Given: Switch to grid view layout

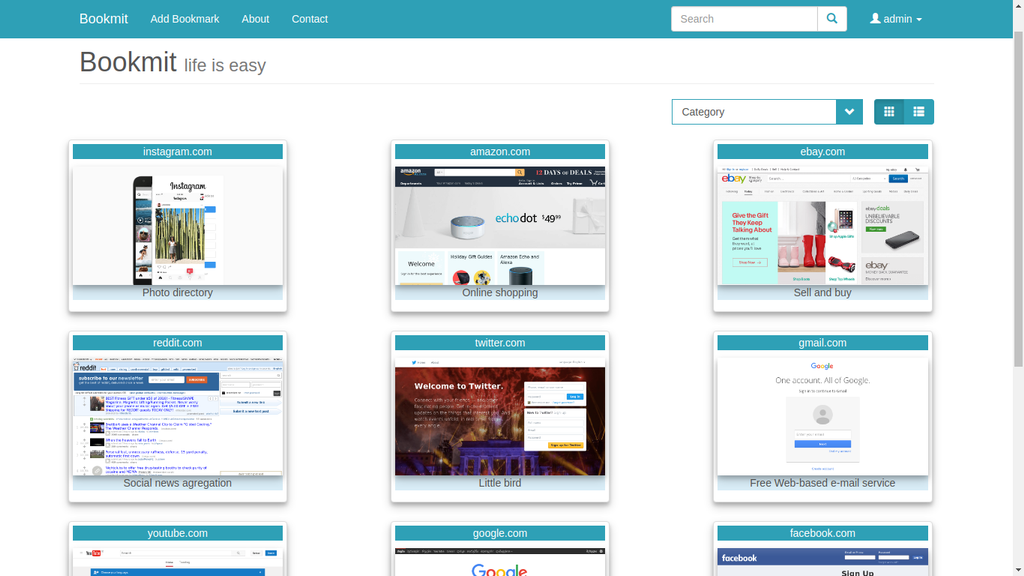Looking at the screenshot, I should click(x=889, y=112).
